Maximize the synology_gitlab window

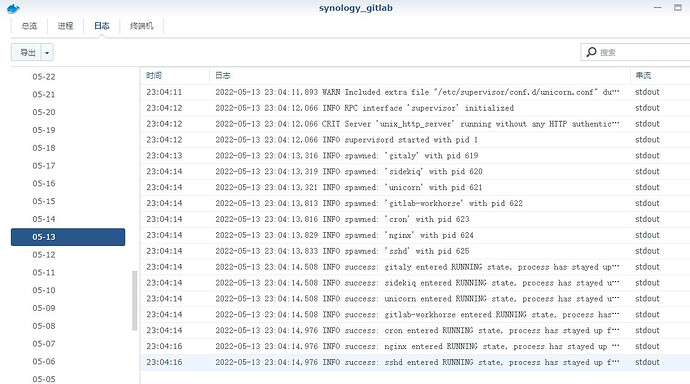click(x=678, y=7)
